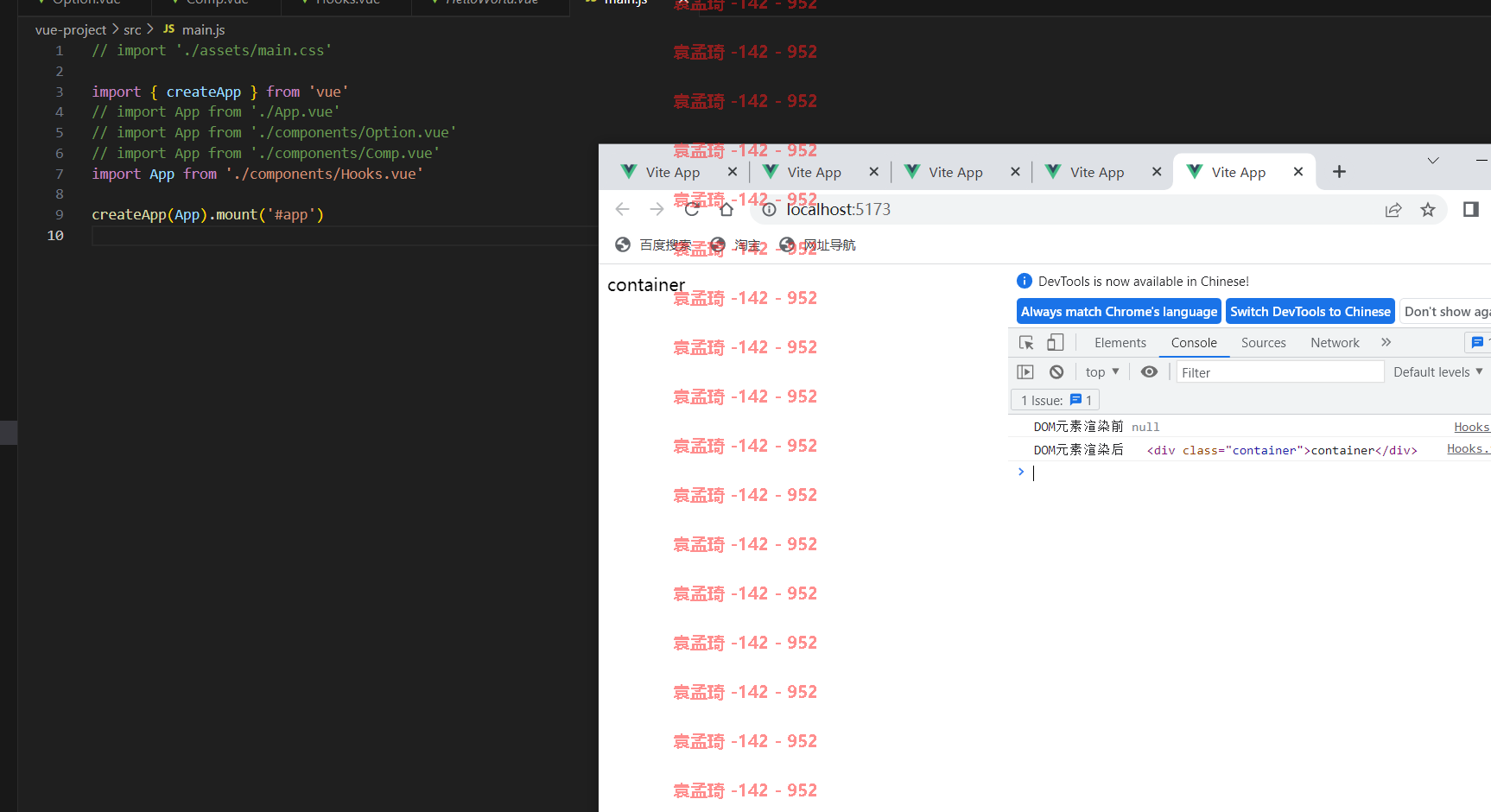Click line number 10 in the gutter

pyautogui.click(x=55, y=235)
